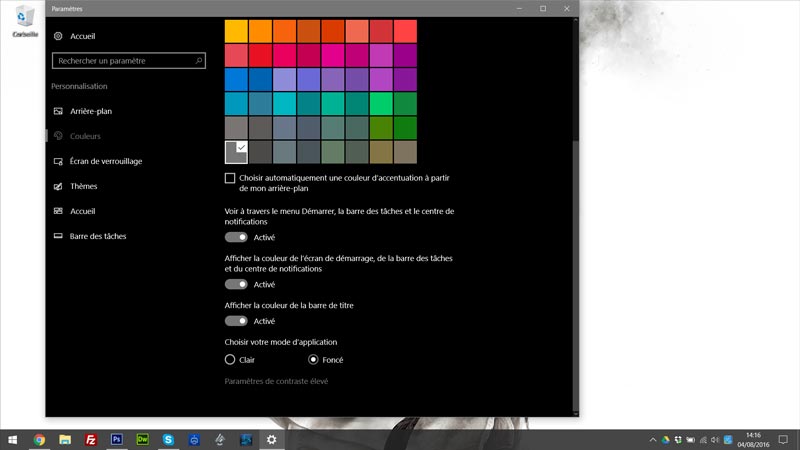Open Accueil home with gear icon

coord(74,36)
